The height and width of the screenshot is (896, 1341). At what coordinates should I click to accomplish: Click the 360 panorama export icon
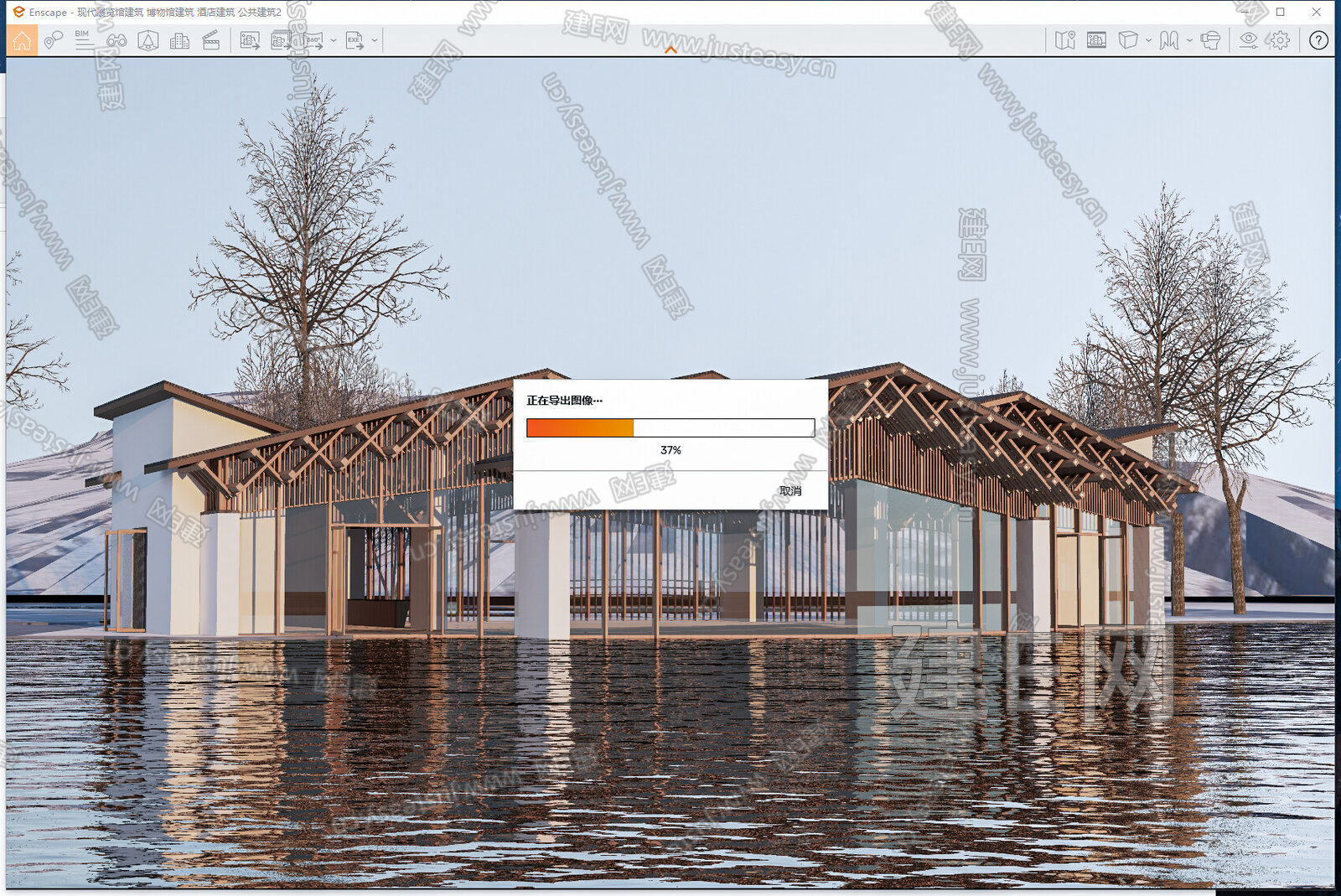tap(313, 40)
